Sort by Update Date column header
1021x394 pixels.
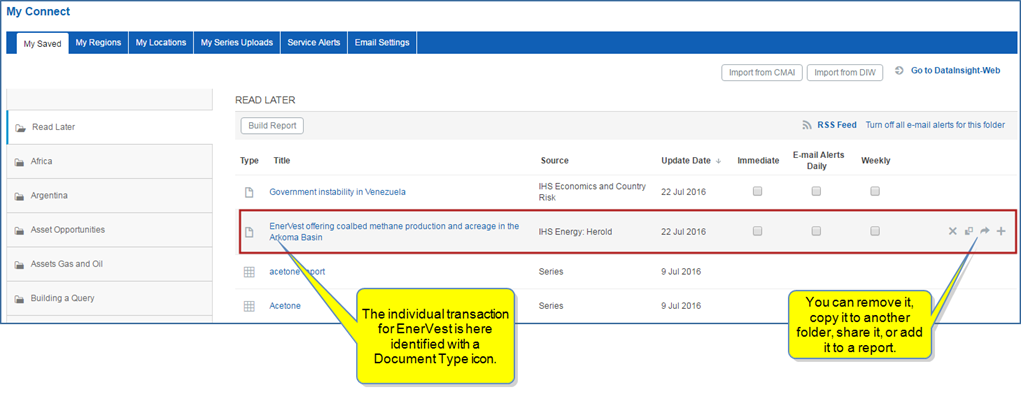[686, 161]
